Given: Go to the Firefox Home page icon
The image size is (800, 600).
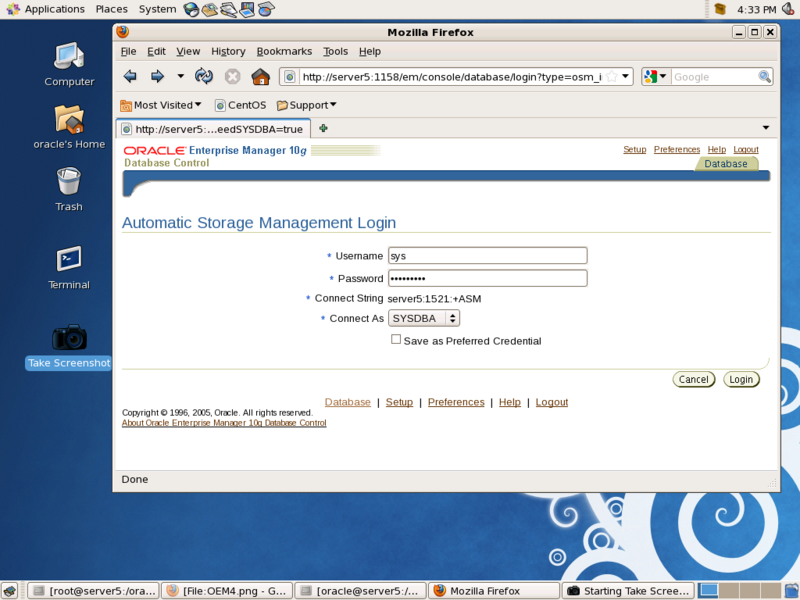Looking at the screenshot, I should click(x=261, y=77).
